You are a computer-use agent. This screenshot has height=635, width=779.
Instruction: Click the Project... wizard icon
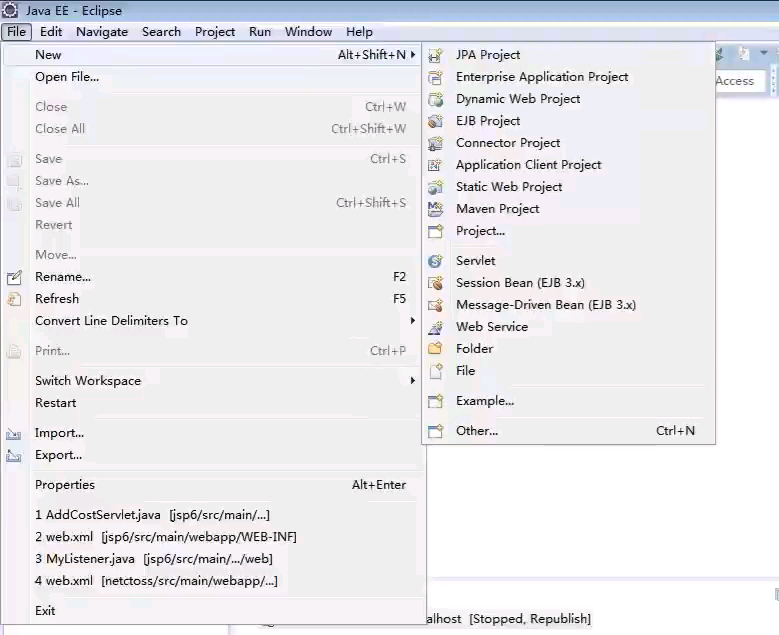click(435, 231)
